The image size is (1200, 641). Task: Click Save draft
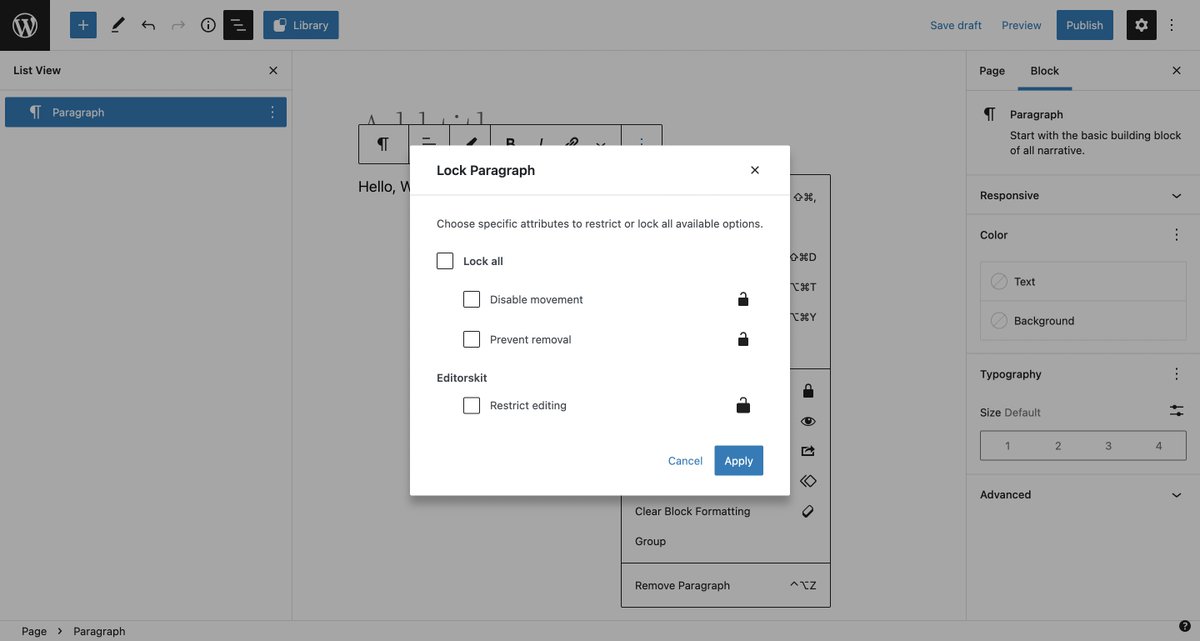pyautogui.click(x=956, y=25)
